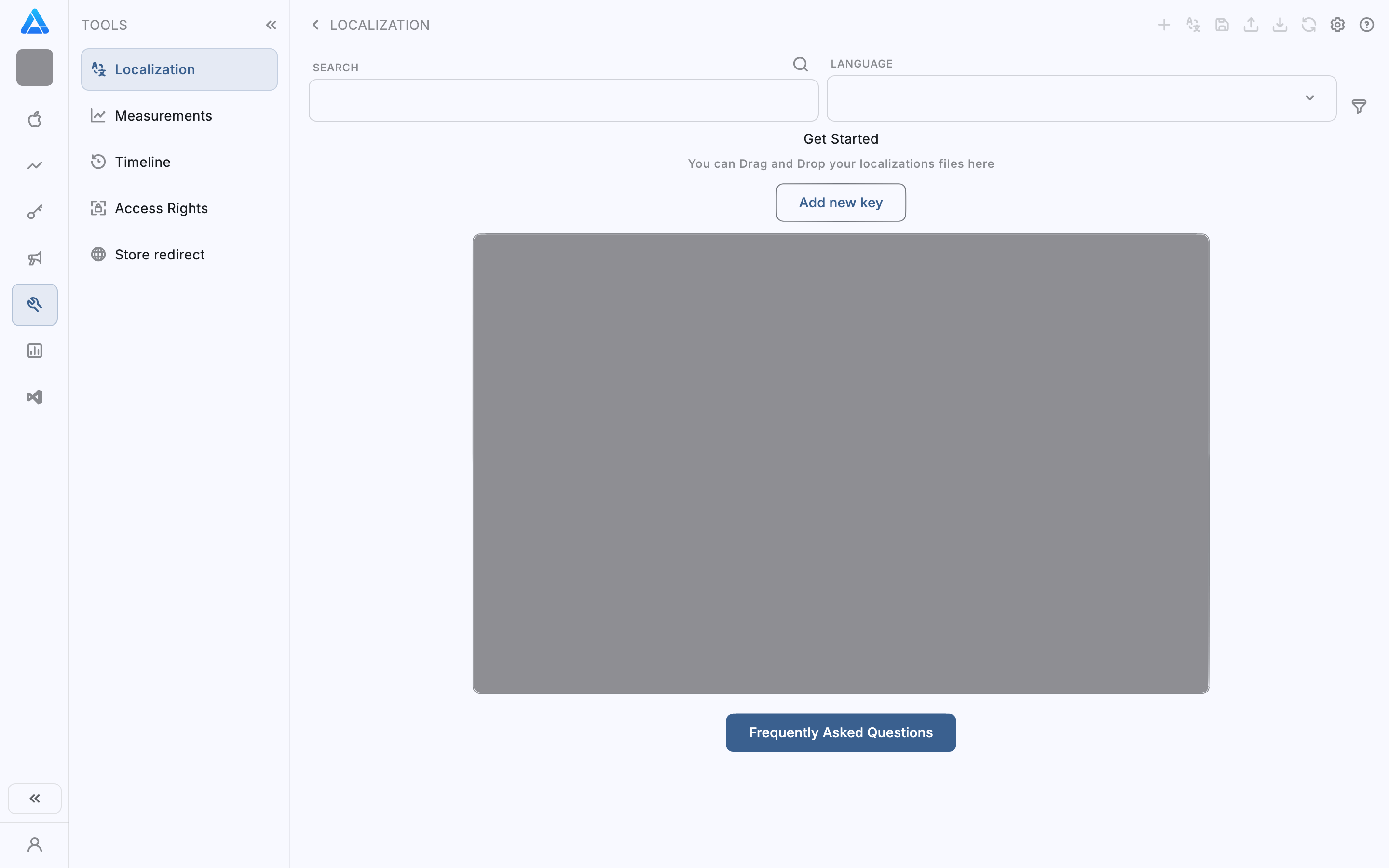Open the key icon section in sidebar
The width and height of the screenshot is (1389, 868).
coord(34,212)
